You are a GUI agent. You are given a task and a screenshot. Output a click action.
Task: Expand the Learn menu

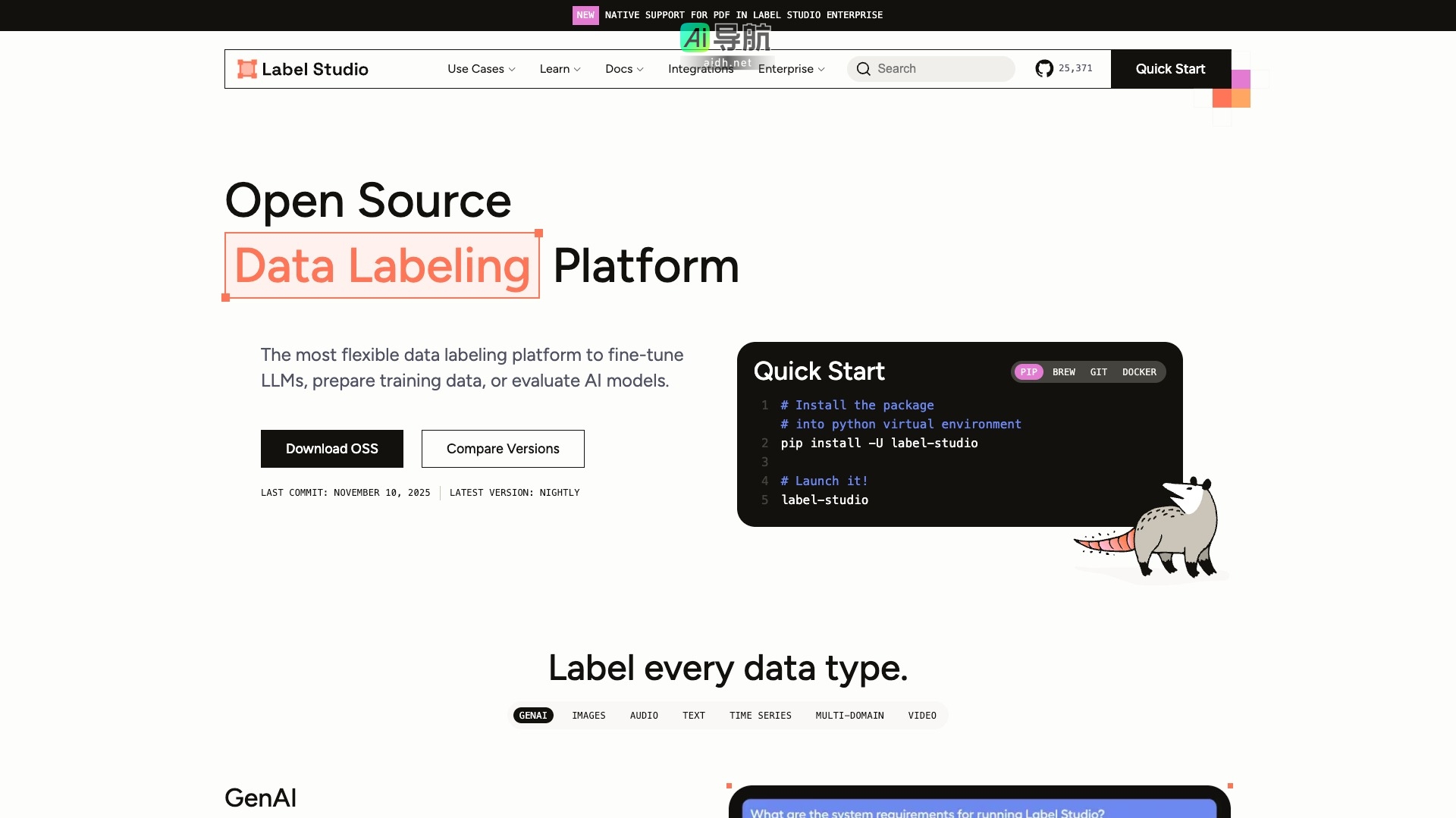[x=560, y=69]
